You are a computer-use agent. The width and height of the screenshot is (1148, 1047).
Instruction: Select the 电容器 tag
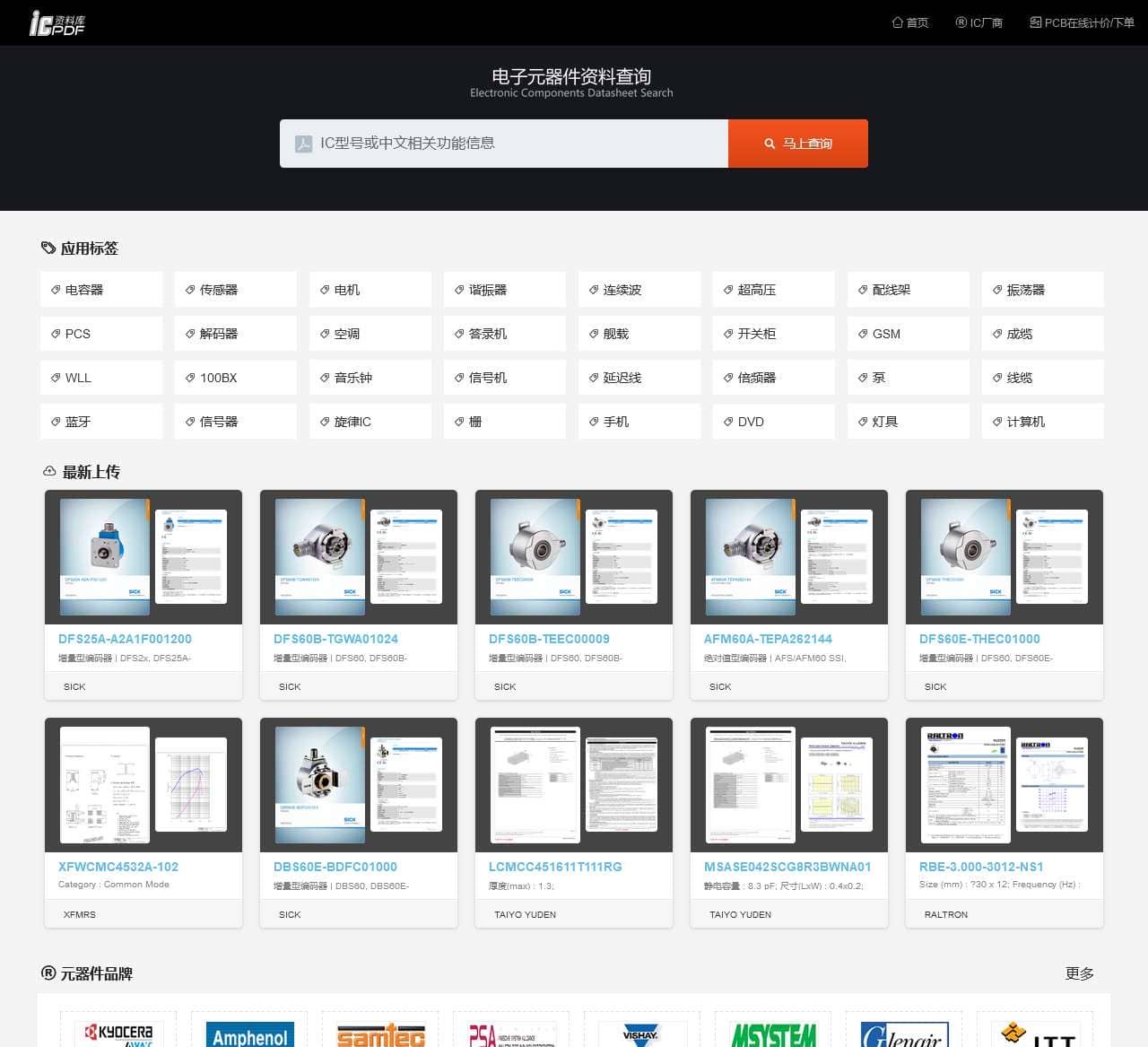click(101, 290)
